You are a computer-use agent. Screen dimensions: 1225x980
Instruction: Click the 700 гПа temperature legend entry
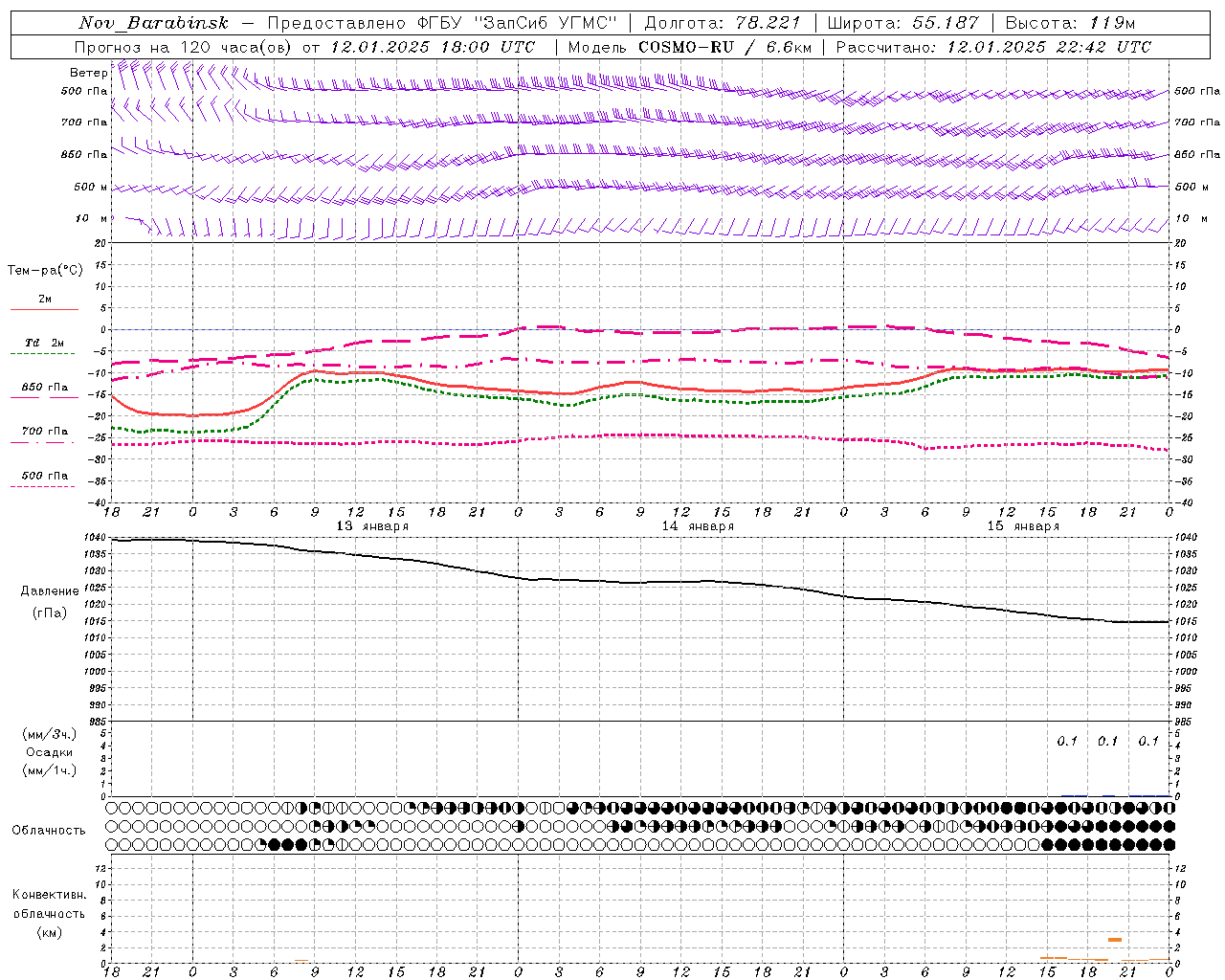[45, 432]
